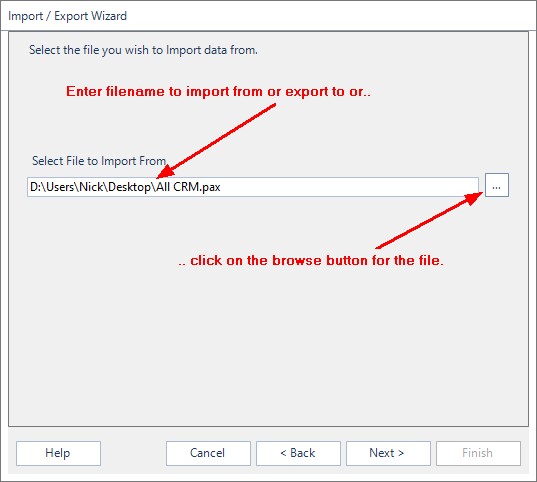Image resolution: width=537 pixels, height=482 pixels.
Task: Place cursor on 'Nick' folder in the path
Action: click(91, 187)
